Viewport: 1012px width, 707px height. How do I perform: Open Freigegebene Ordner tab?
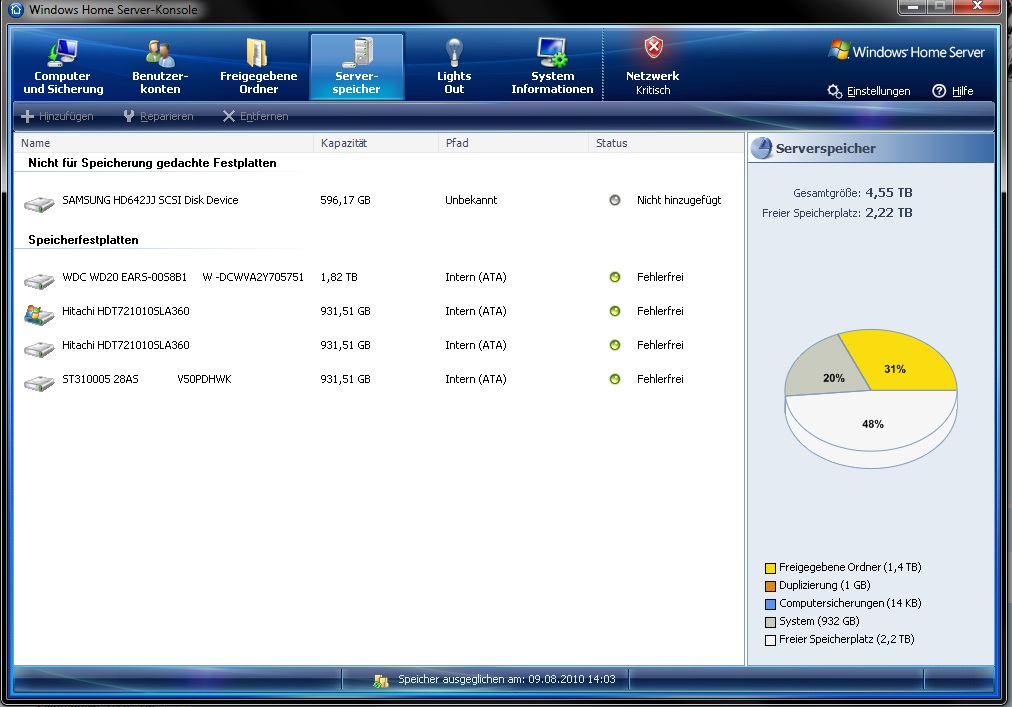point(258,67)
